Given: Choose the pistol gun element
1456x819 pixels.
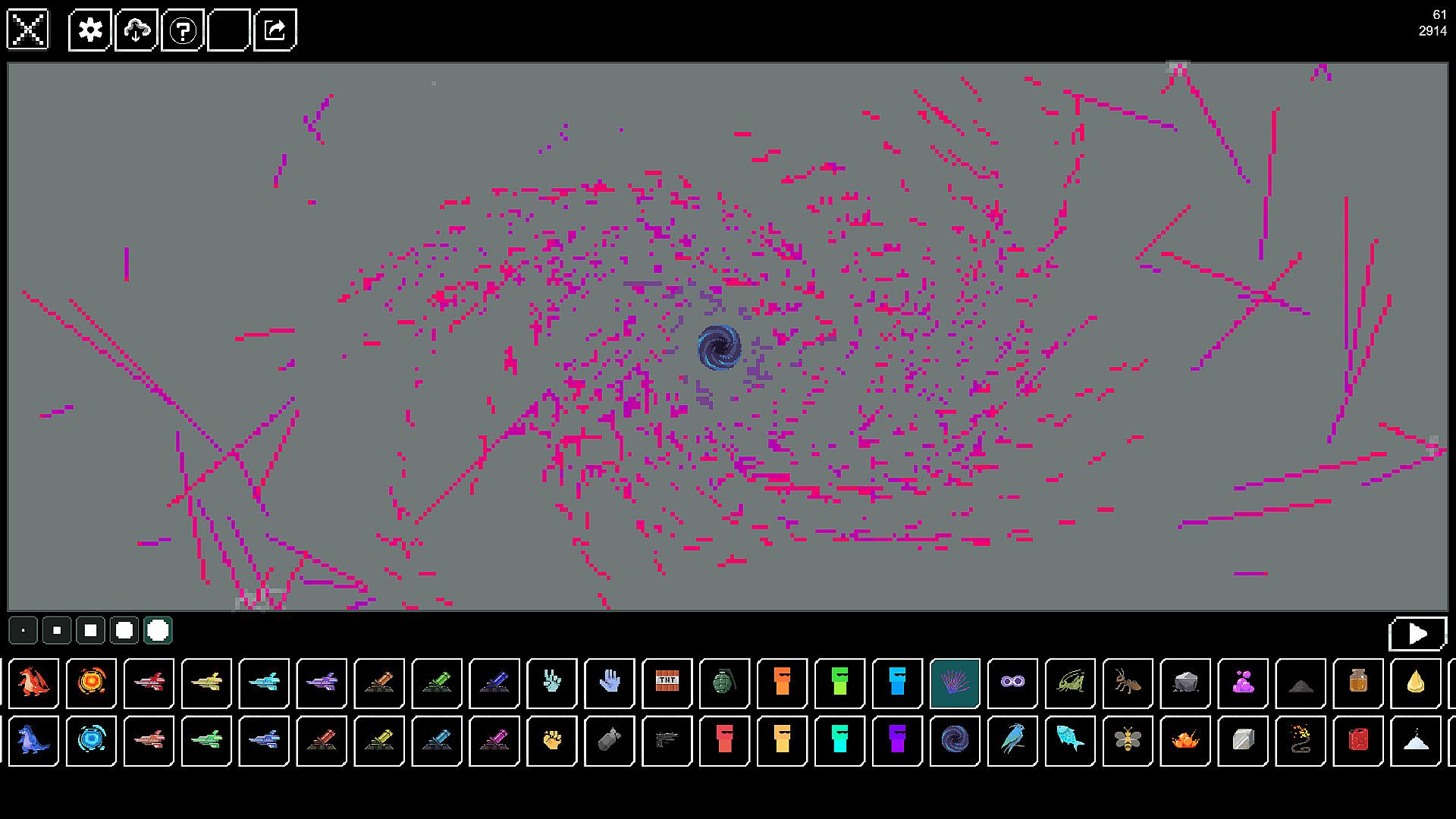Looking at the screenshot, I should (x=667, y=739).
